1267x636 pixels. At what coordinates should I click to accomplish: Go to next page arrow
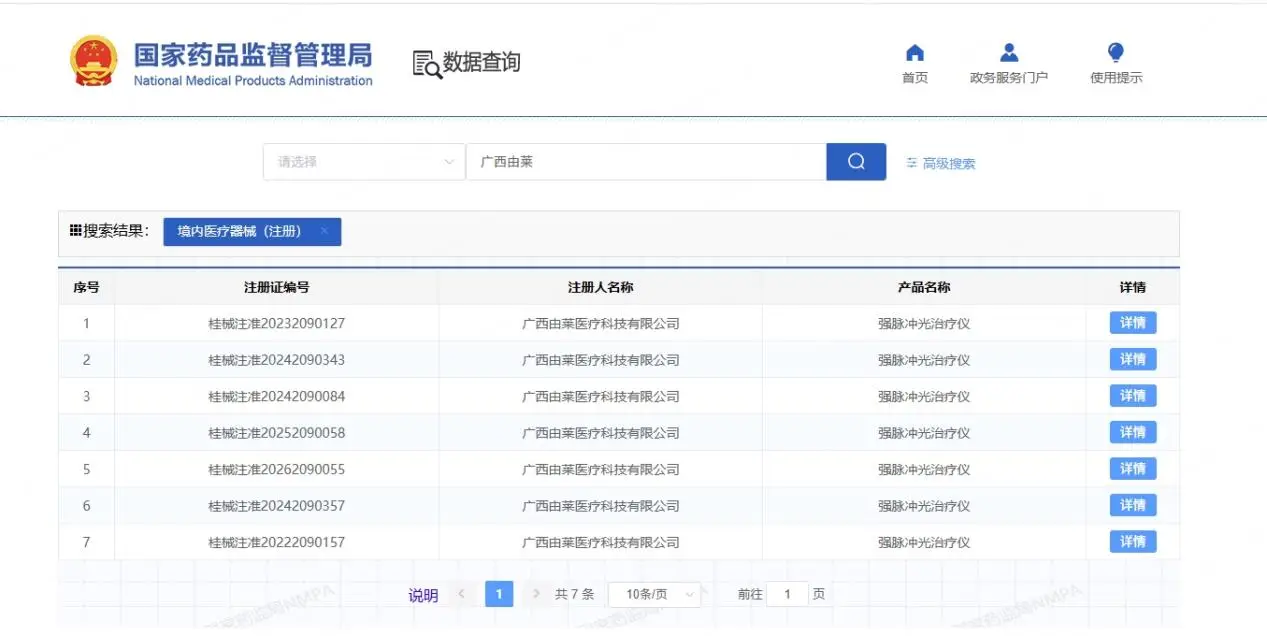(x=537, y=594)
